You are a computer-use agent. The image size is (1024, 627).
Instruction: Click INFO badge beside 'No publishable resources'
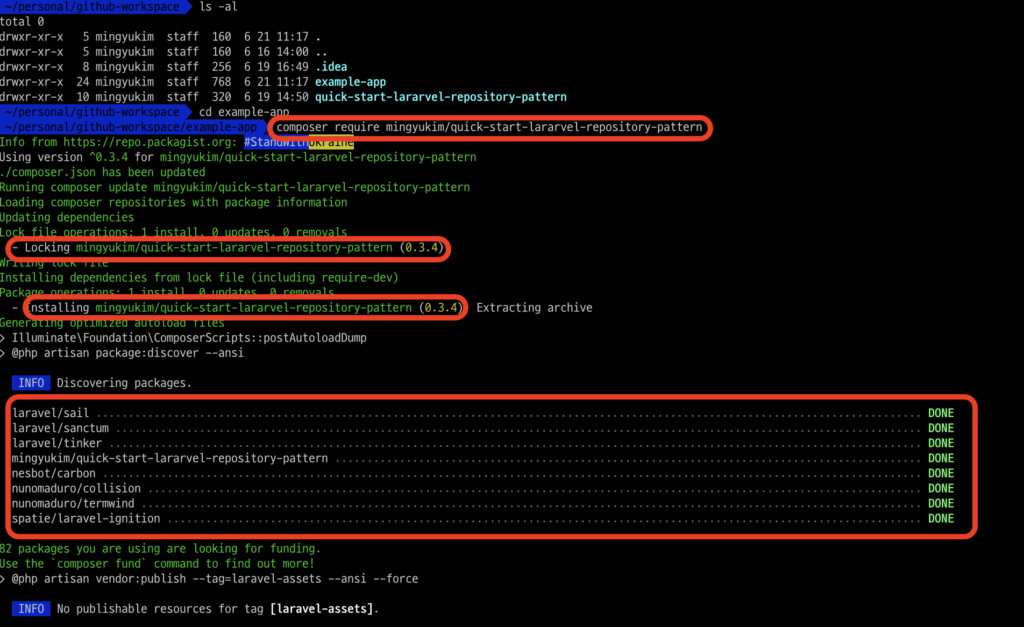tap(31, 609)
